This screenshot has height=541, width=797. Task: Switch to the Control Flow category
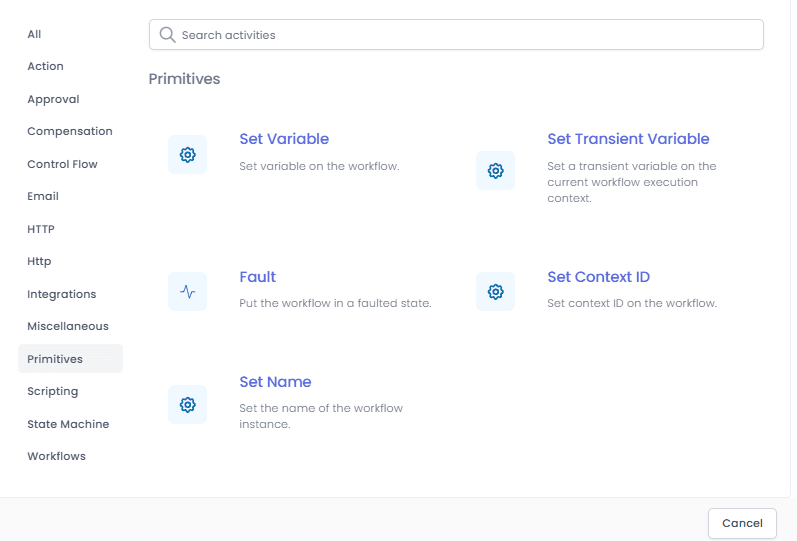click(63, 164)
